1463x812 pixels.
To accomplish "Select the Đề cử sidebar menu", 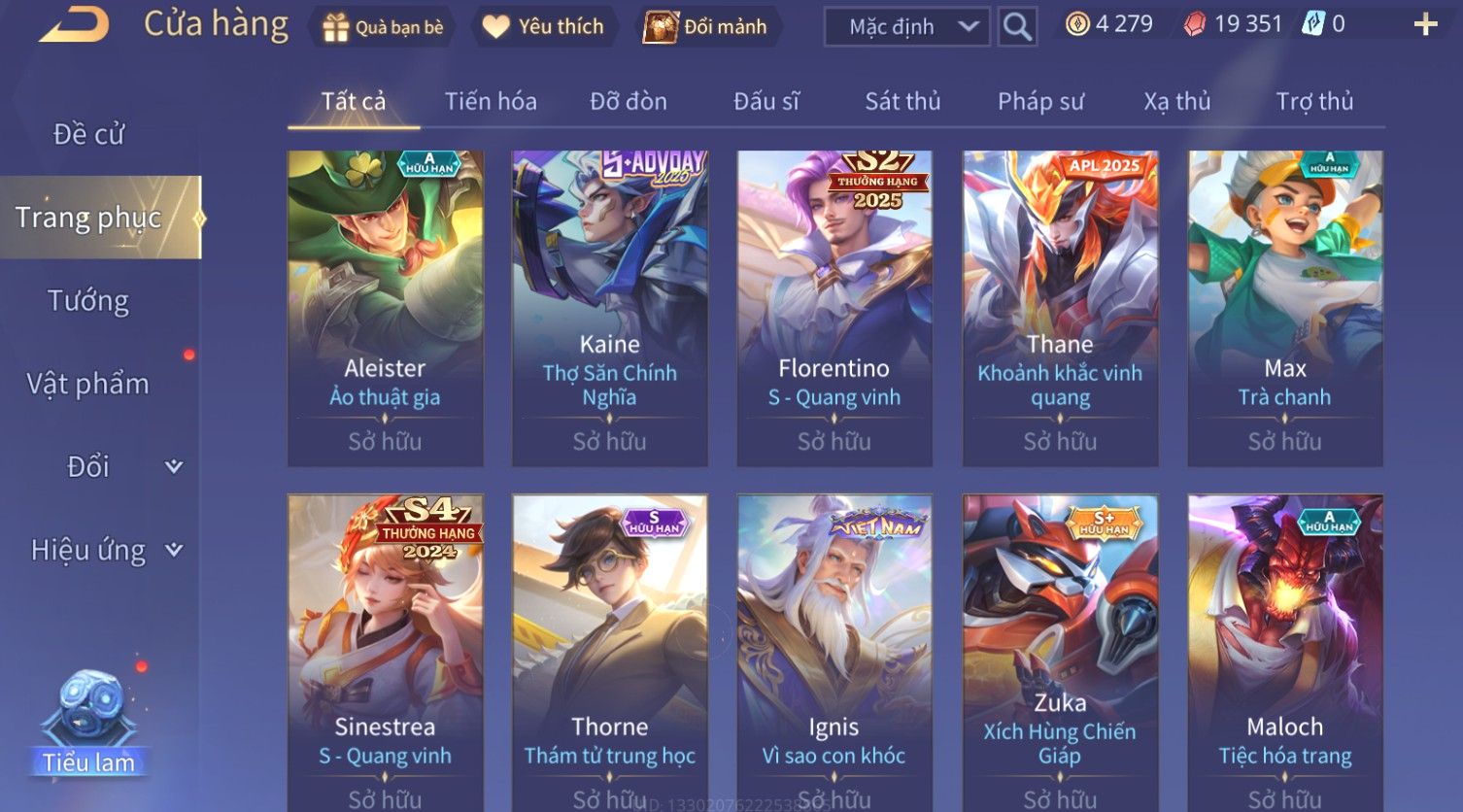I will coord(88,134).
